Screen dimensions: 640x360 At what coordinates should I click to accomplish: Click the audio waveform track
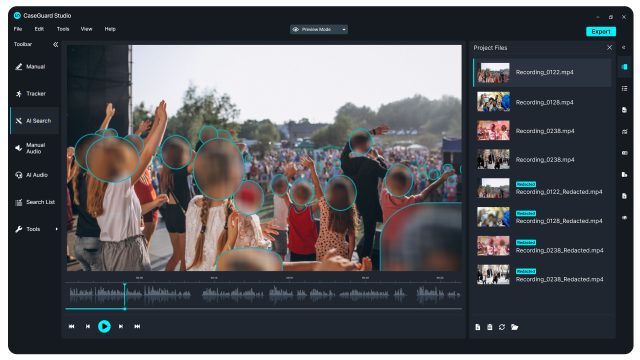click(x=264, y=294)
